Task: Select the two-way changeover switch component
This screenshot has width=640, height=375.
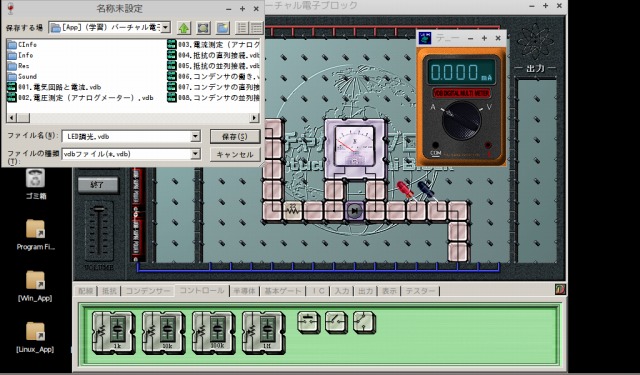Action: [x=364, y=322]
